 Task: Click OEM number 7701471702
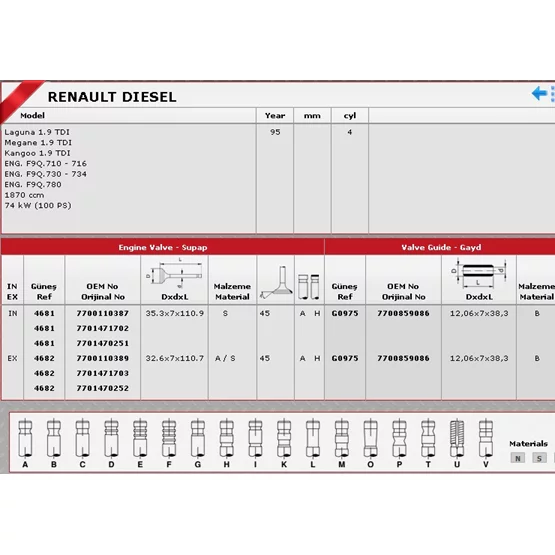click(103, 328)
